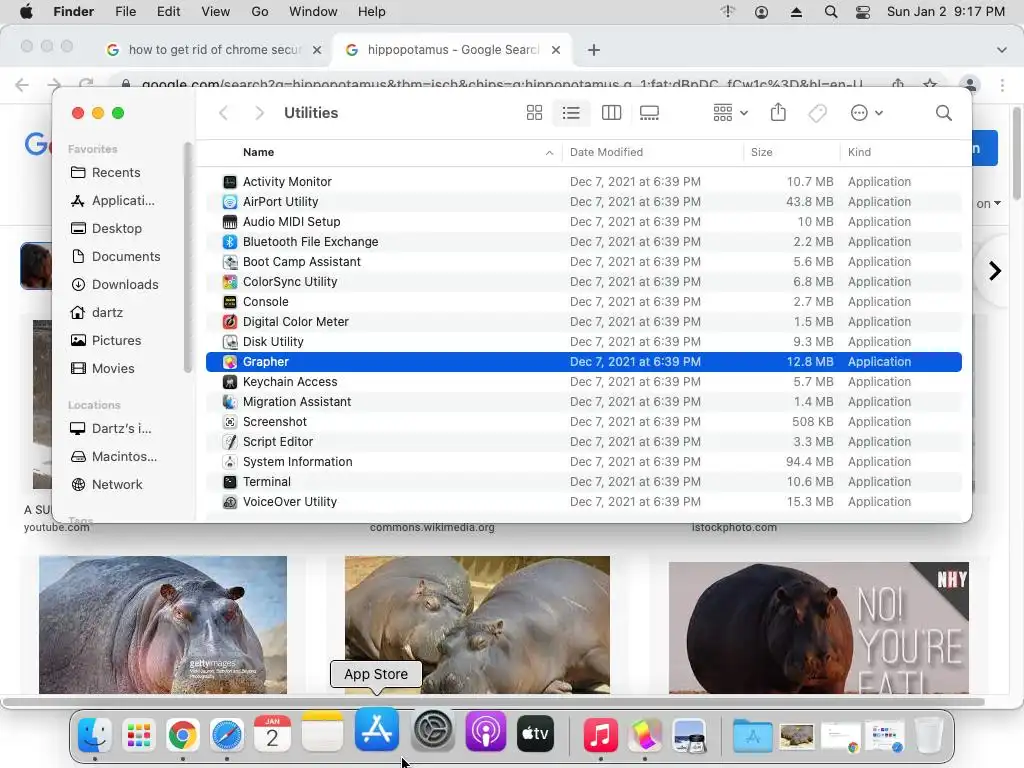This screenshot has height=768, width=1024.
Task: Select the Console row
Action: pos(583,302)
